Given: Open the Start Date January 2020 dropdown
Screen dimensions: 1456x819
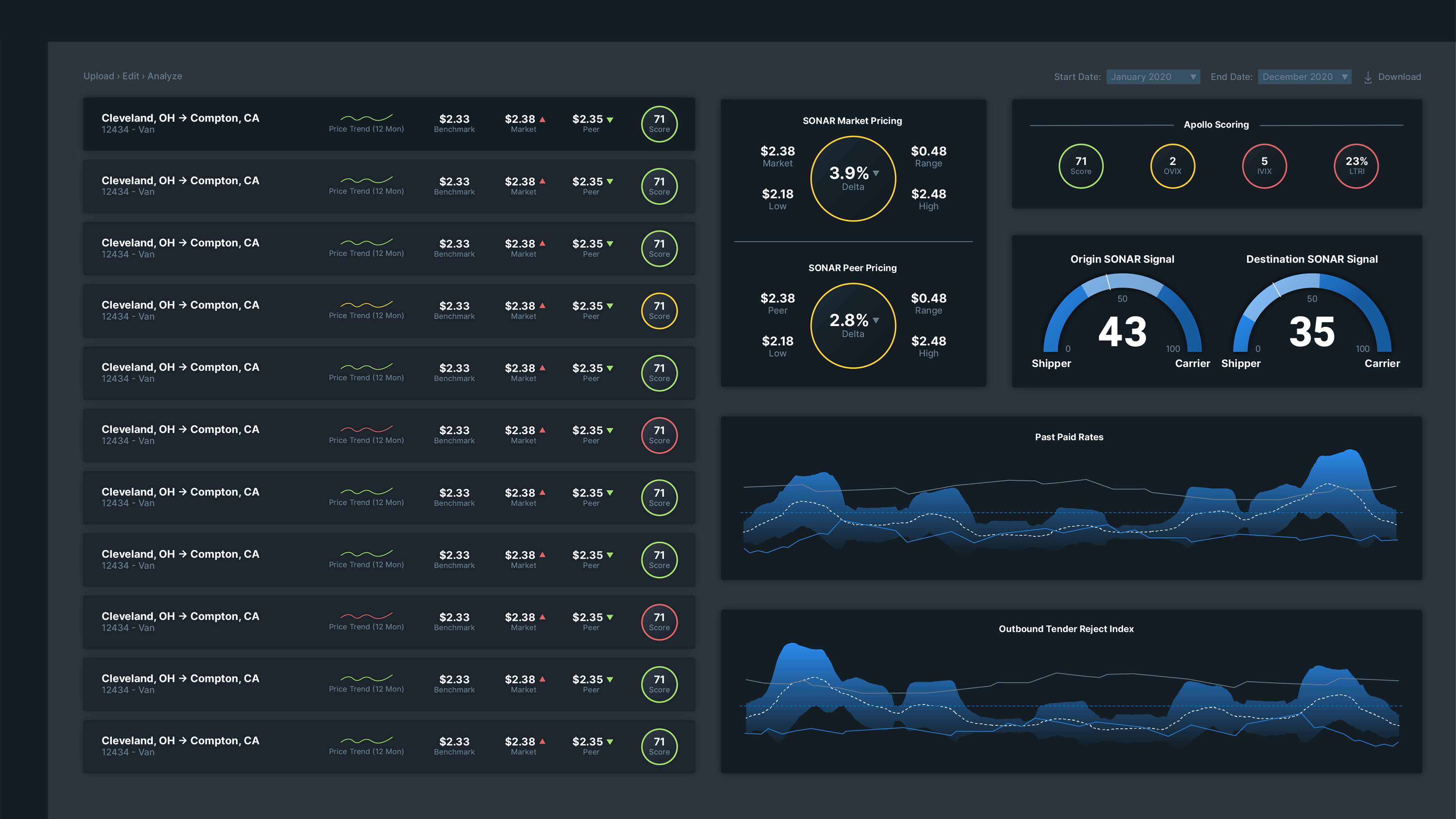Looking at the screenshot, I should click(1153, 77).
